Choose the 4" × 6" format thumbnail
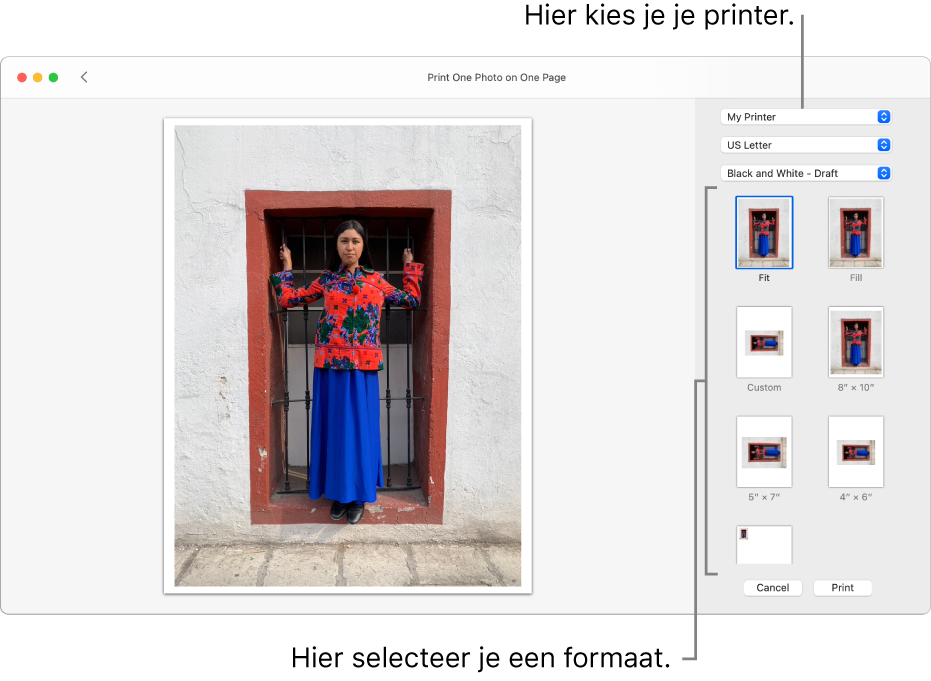Viewport: 931px width, 681px height. (x=856, y=452)
